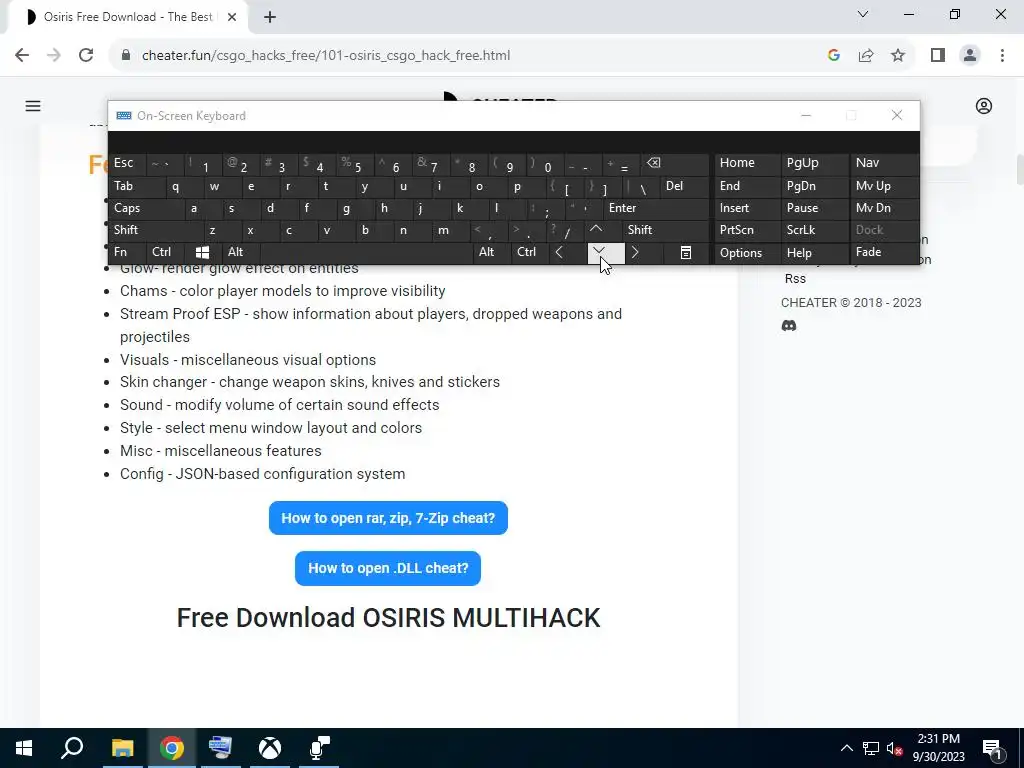Click the Rss link

click(795, 278)
